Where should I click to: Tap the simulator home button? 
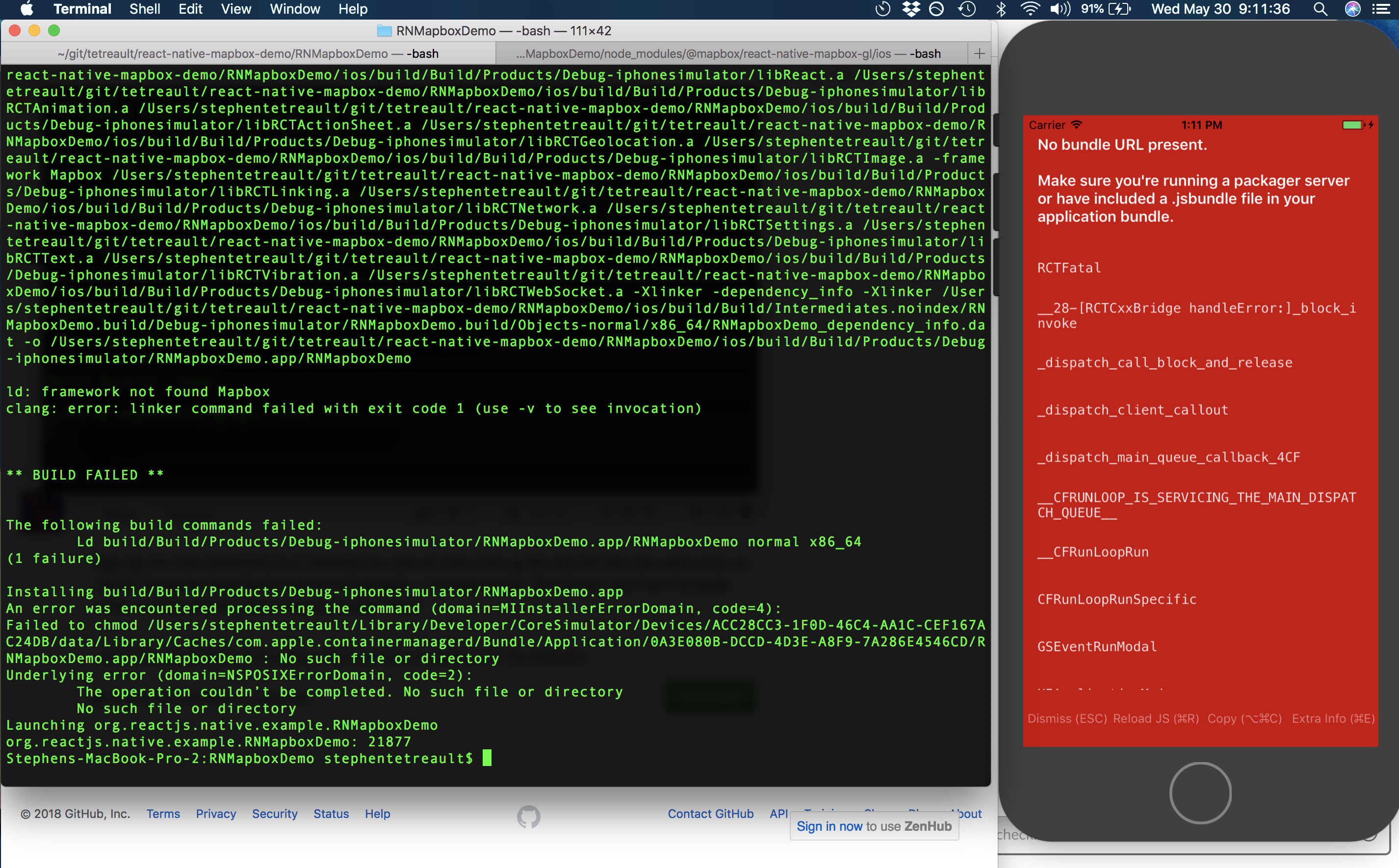[1200, 793]
